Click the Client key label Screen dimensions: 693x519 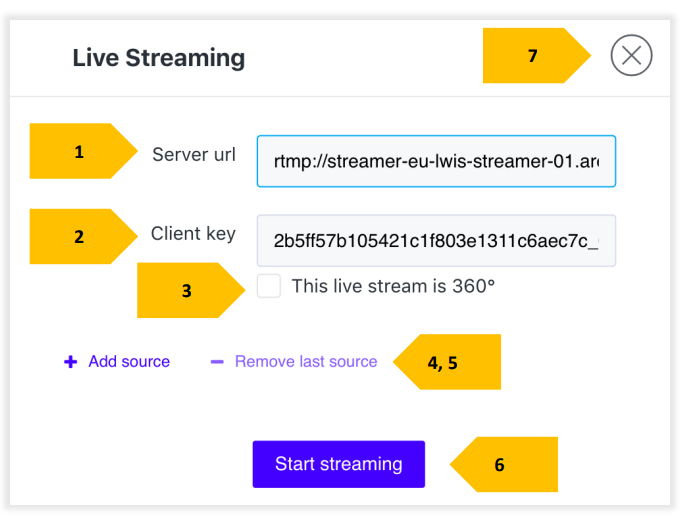(x=193, y=234)
